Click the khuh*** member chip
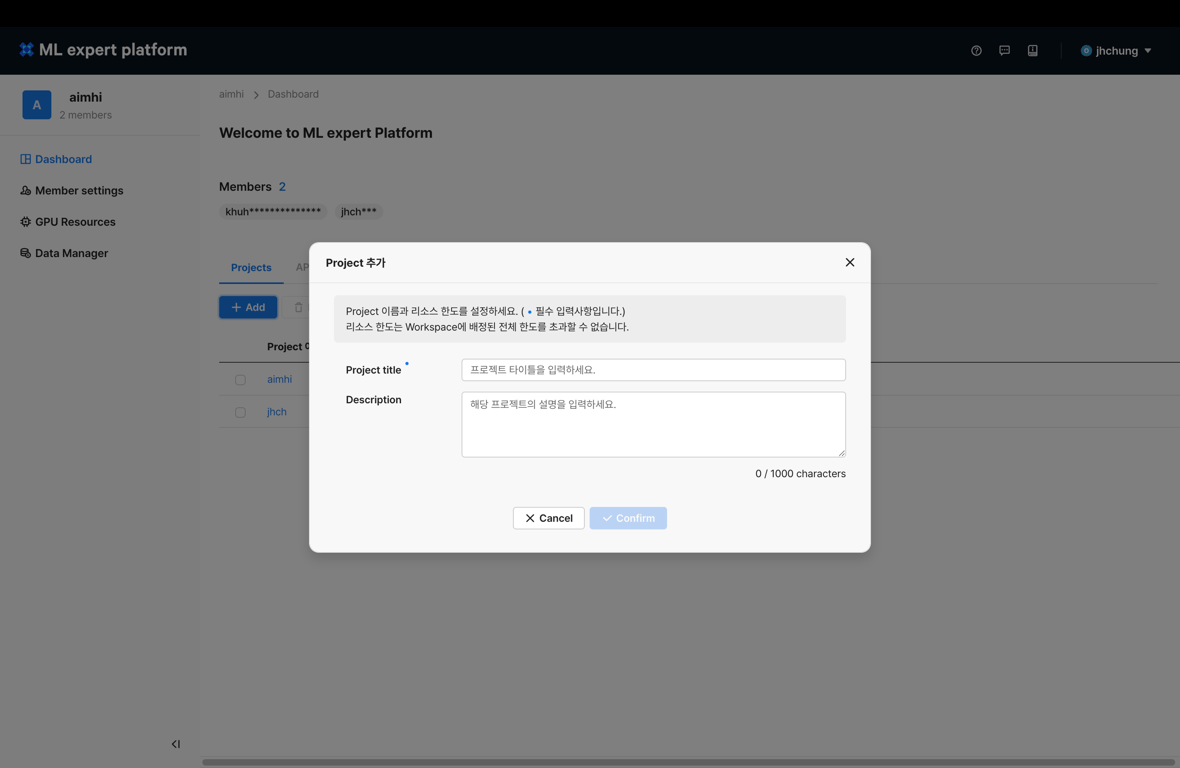 pyautogui.click(x=273, y=211)
